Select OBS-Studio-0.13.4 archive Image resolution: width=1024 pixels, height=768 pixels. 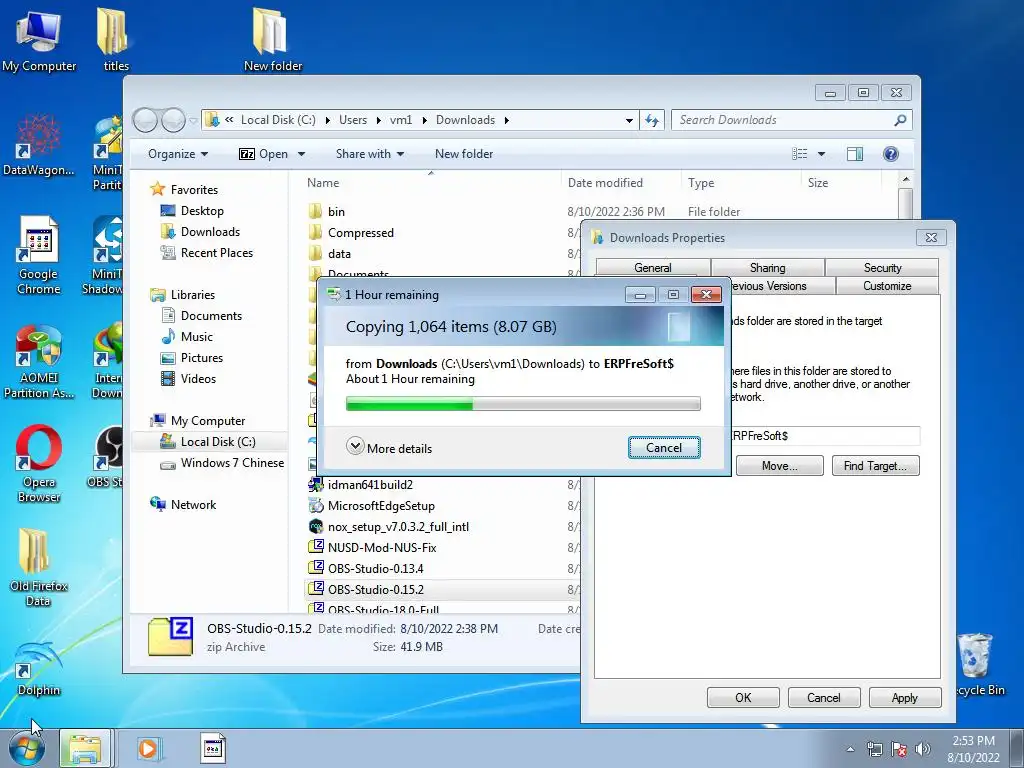tap(376, 569)
